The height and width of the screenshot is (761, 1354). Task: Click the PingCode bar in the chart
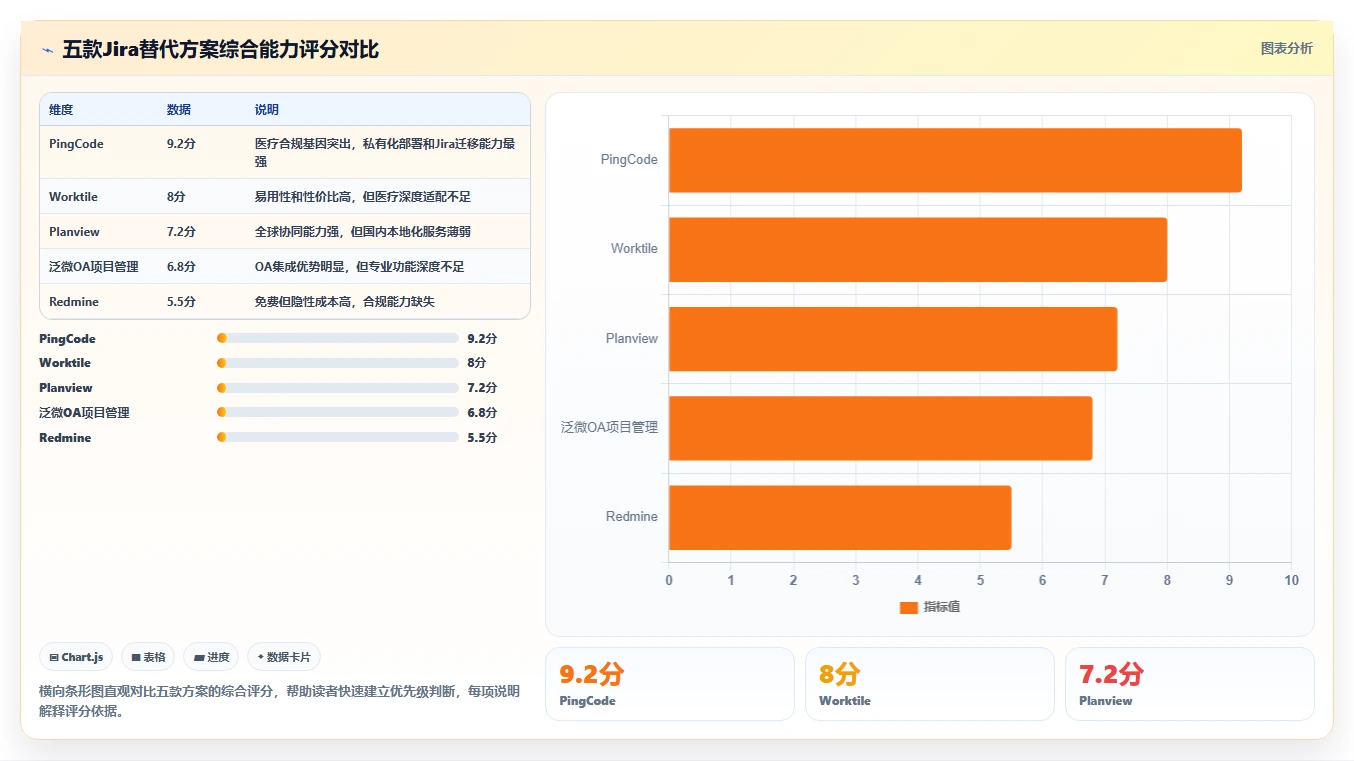pos(955,160)
